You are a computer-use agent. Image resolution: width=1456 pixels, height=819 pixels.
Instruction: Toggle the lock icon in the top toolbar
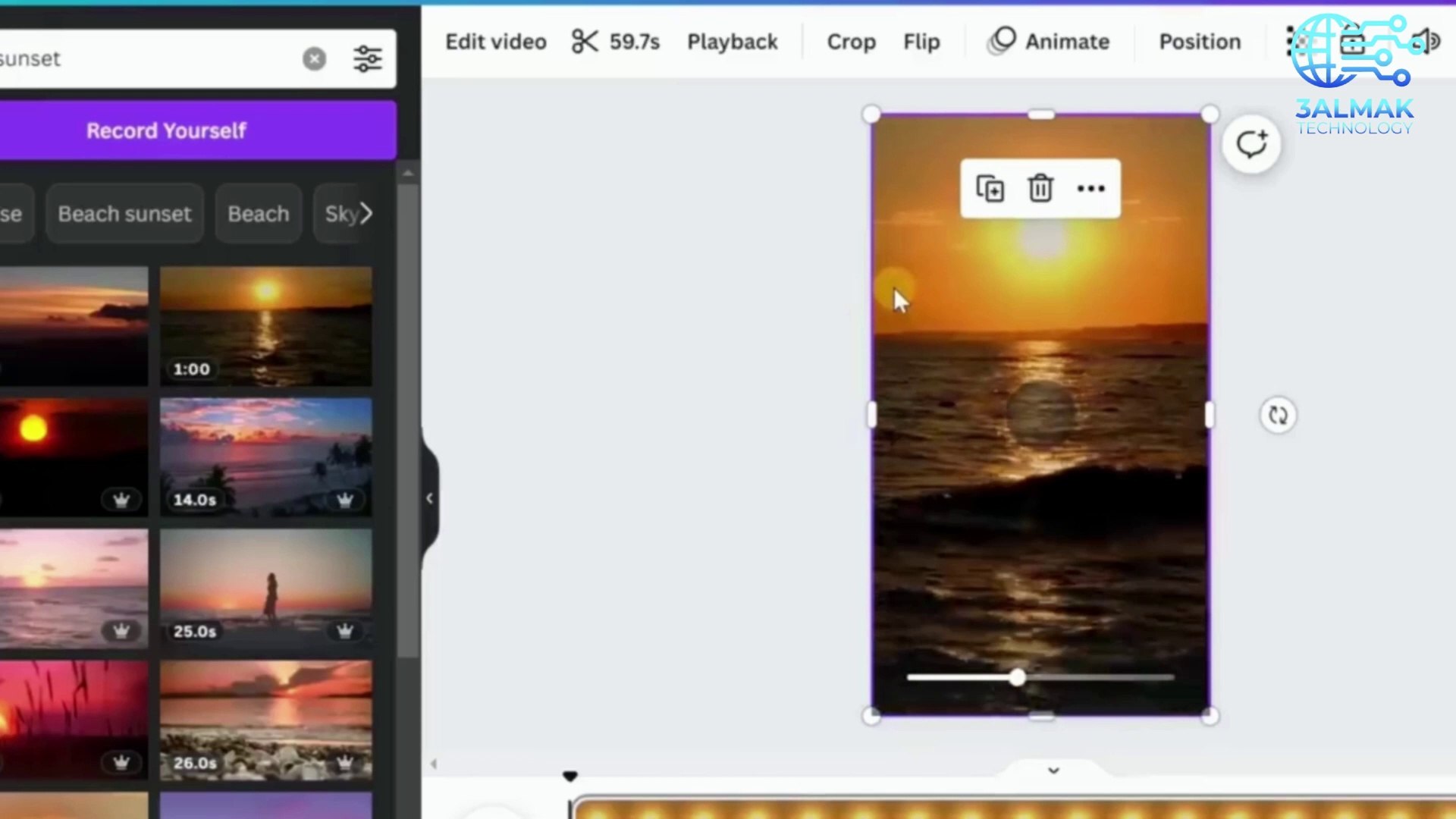click(x=1354, y=41)
